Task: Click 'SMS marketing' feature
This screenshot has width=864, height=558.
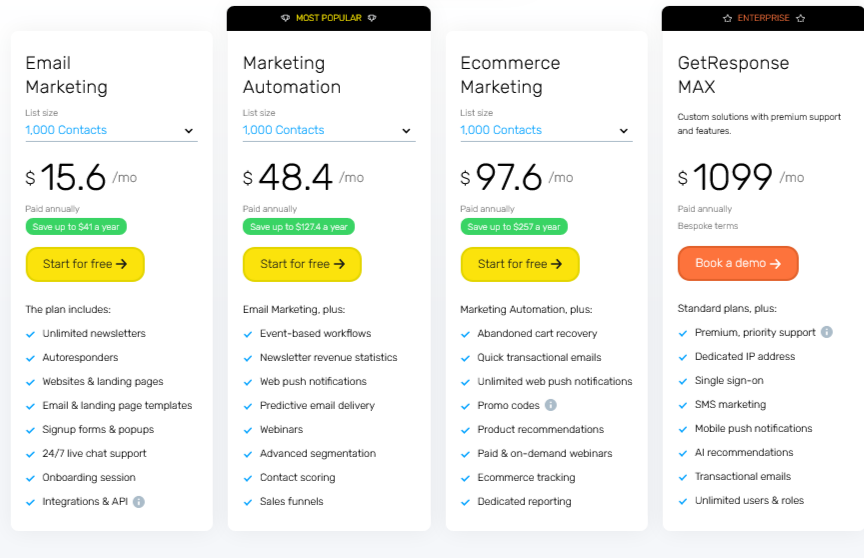Action: (x=730, y=405)
